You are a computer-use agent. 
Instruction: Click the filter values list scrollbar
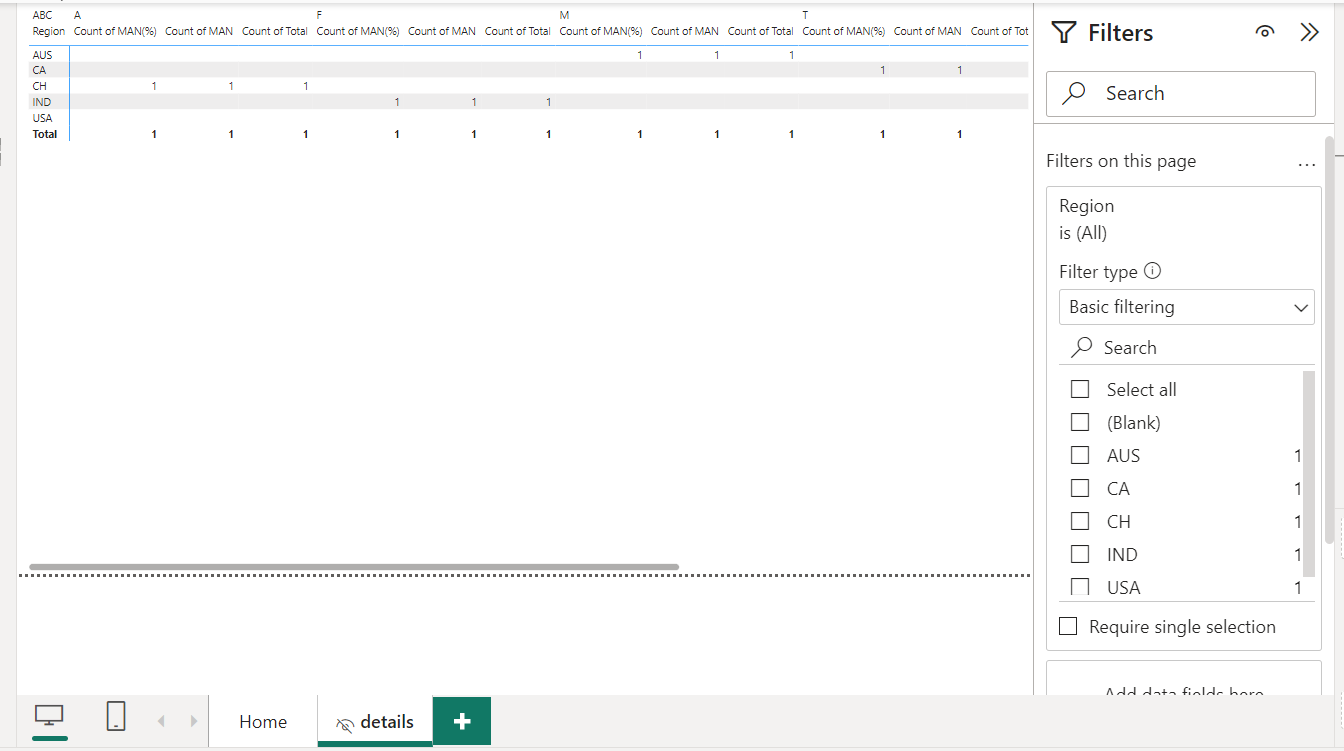(1309, 473)
